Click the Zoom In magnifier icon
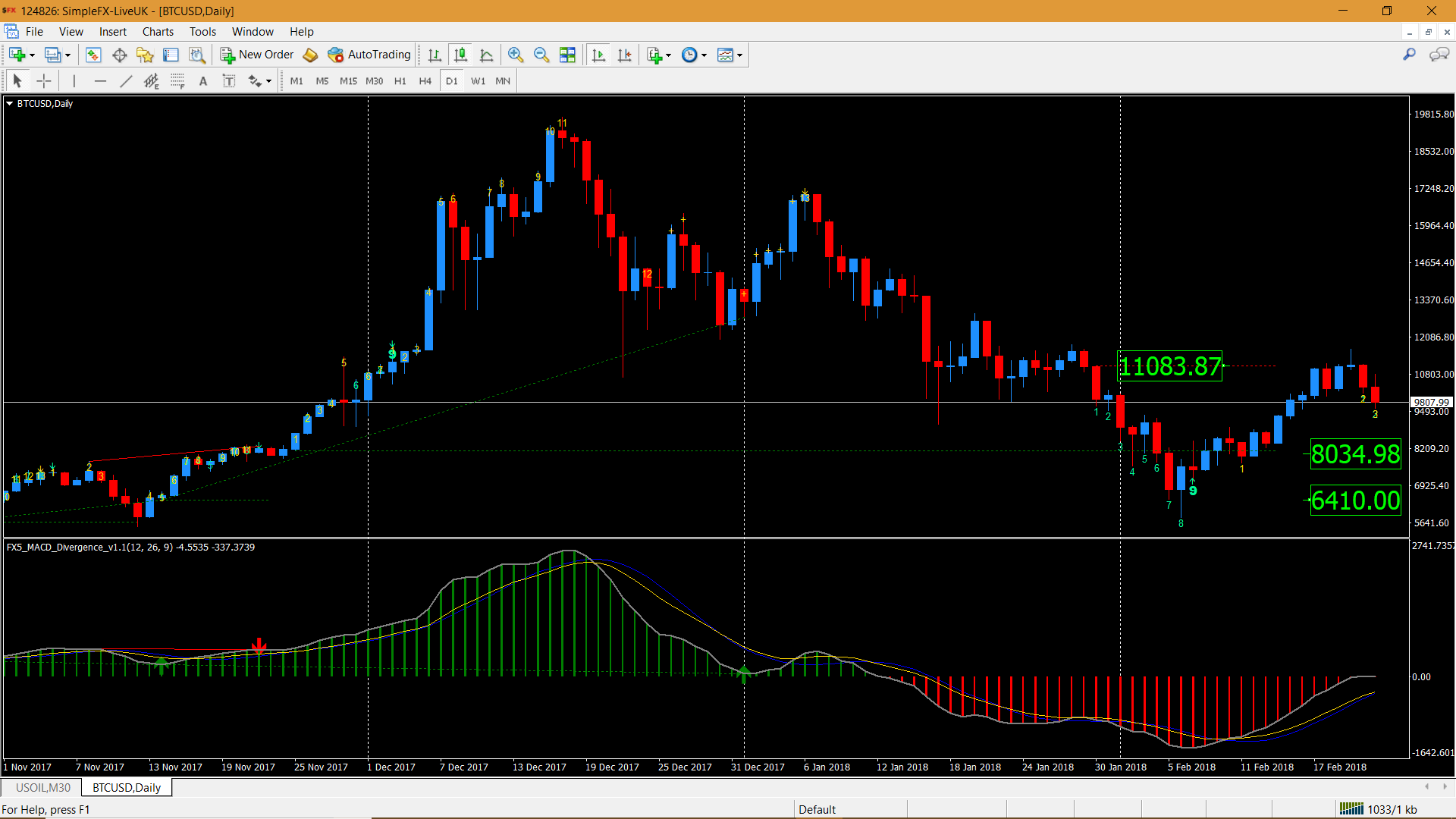Viewport: 1456px width, 819px height. click(516, 55)
